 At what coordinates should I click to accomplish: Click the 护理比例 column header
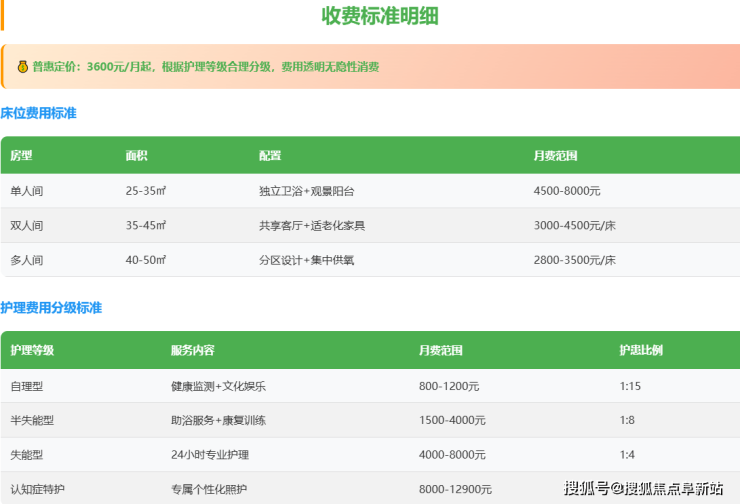[641, 351]
